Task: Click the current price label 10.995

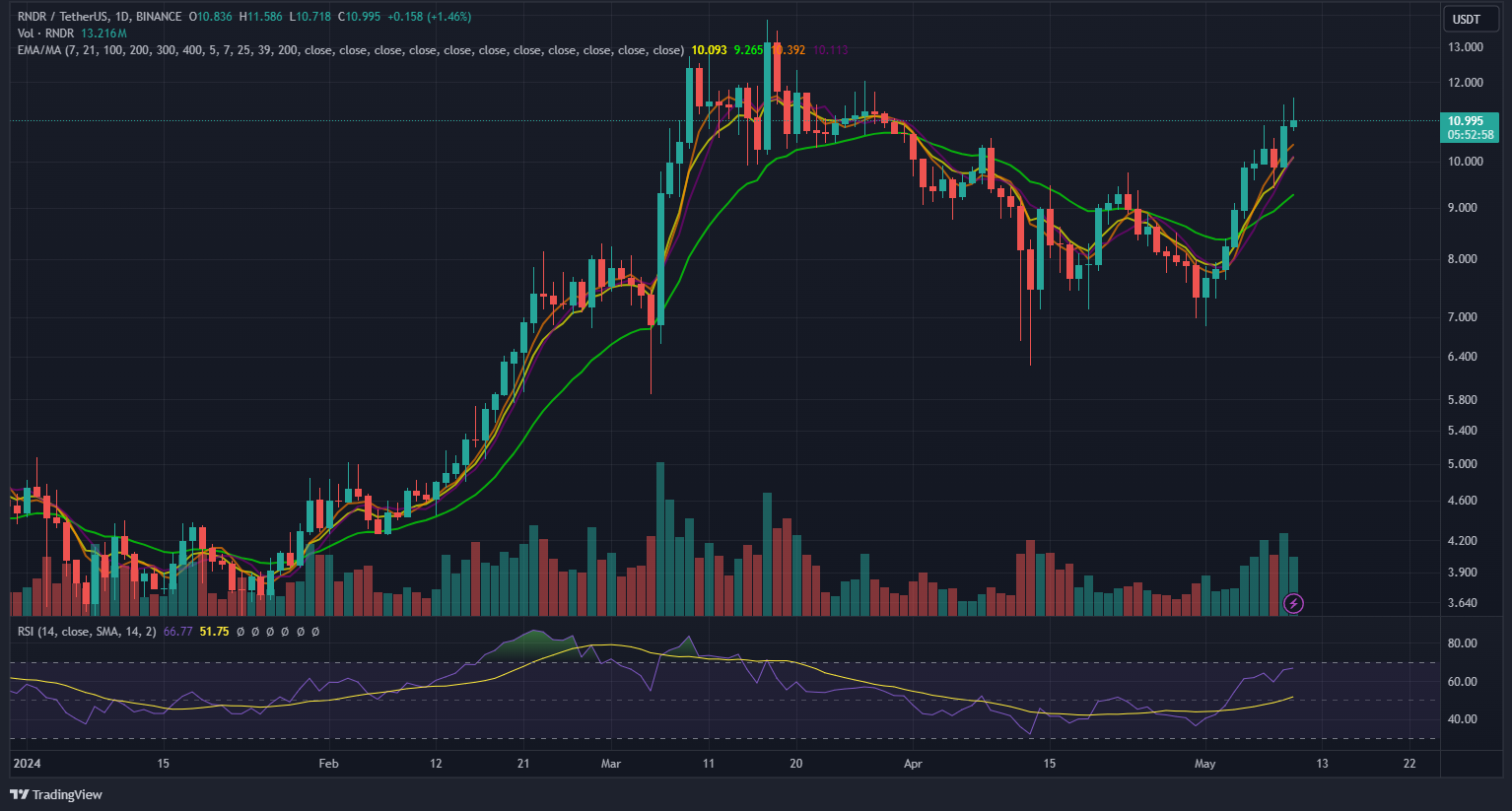Action: (1466, 121)
